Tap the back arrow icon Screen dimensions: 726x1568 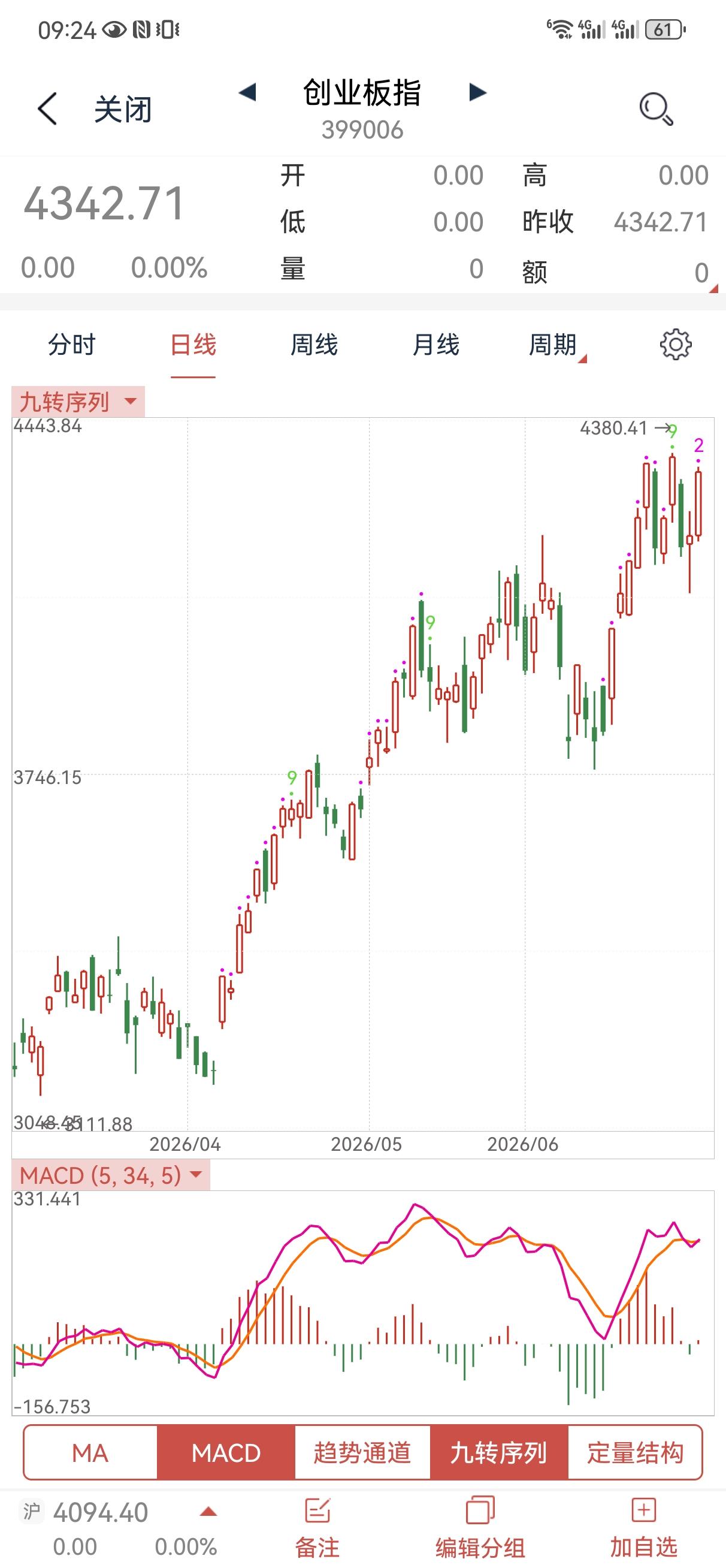click(x=47, y=109)
